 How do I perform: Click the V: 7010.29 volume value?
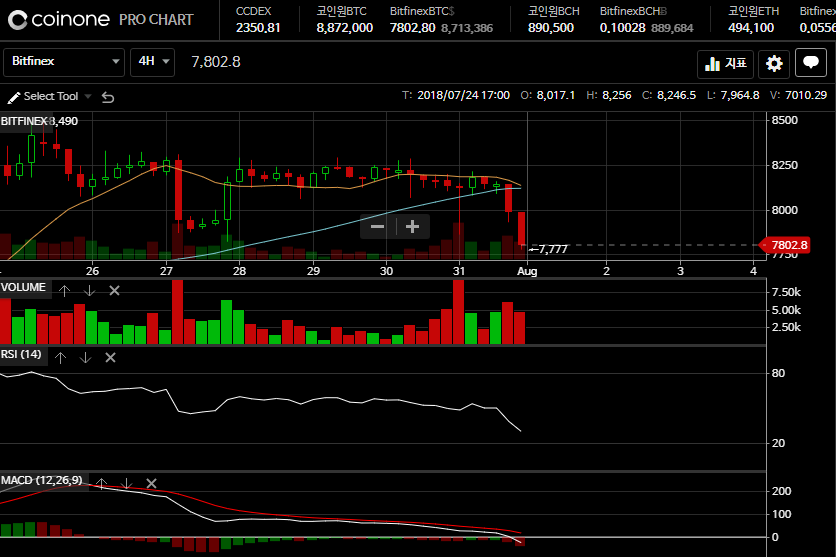point(799,95)
